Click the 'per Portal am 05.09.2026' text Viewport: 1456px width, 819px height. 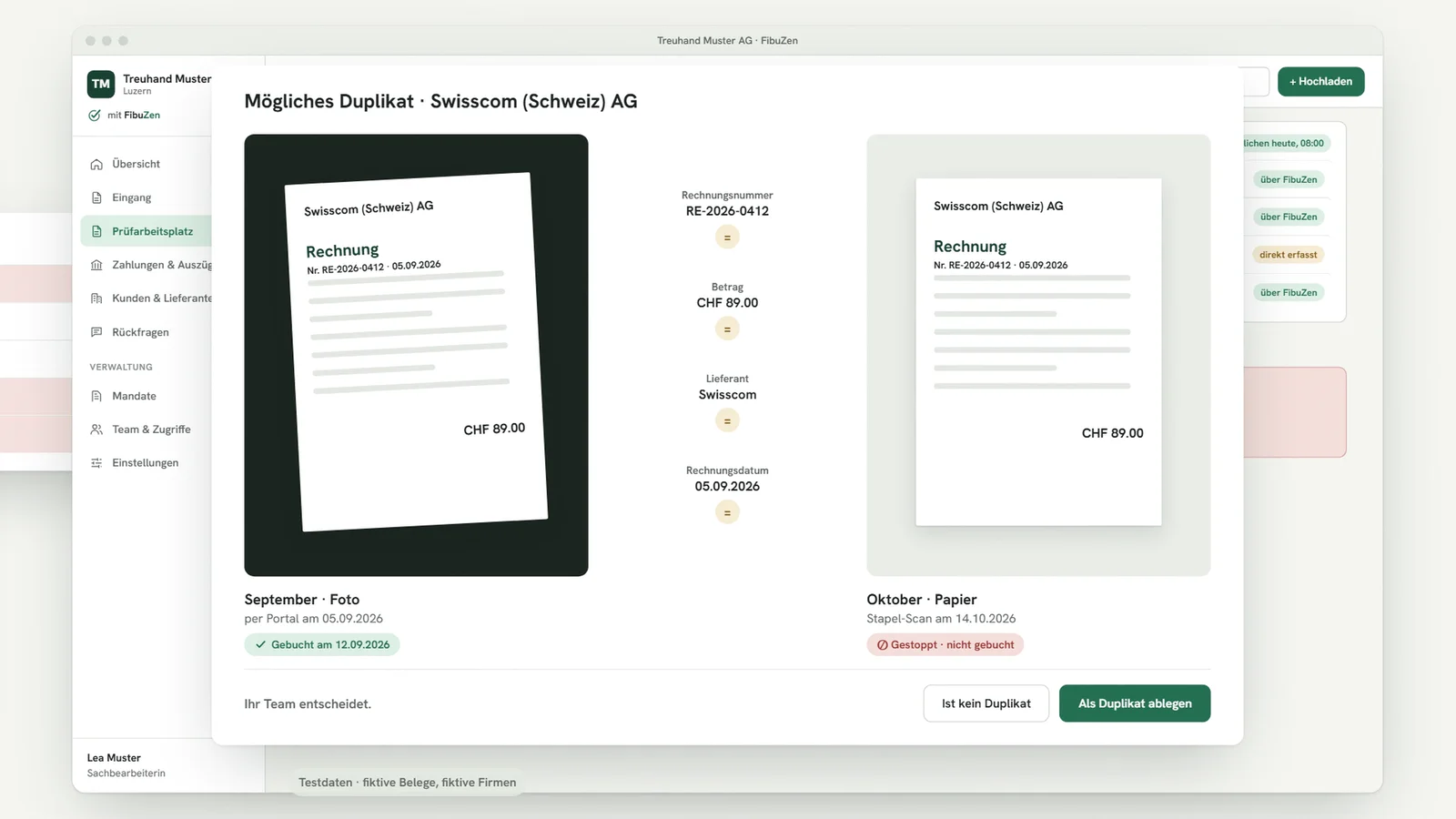pyautogui.click(x=313, y=619)
